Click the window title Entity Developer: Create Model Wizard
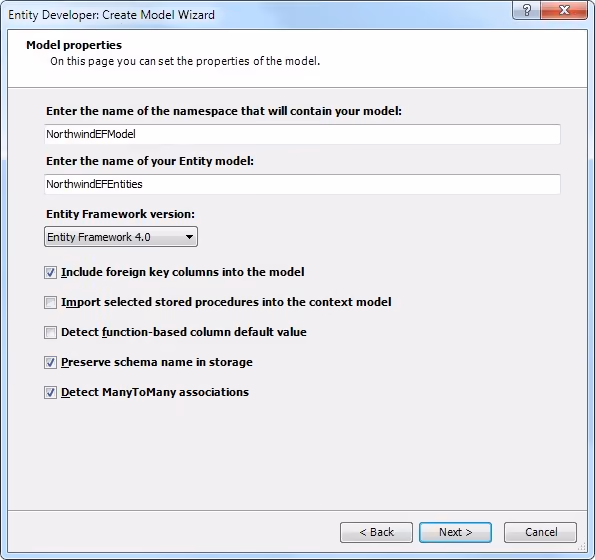Image resolution: width=595 pixels, height=560 pixels. (111, 15)
